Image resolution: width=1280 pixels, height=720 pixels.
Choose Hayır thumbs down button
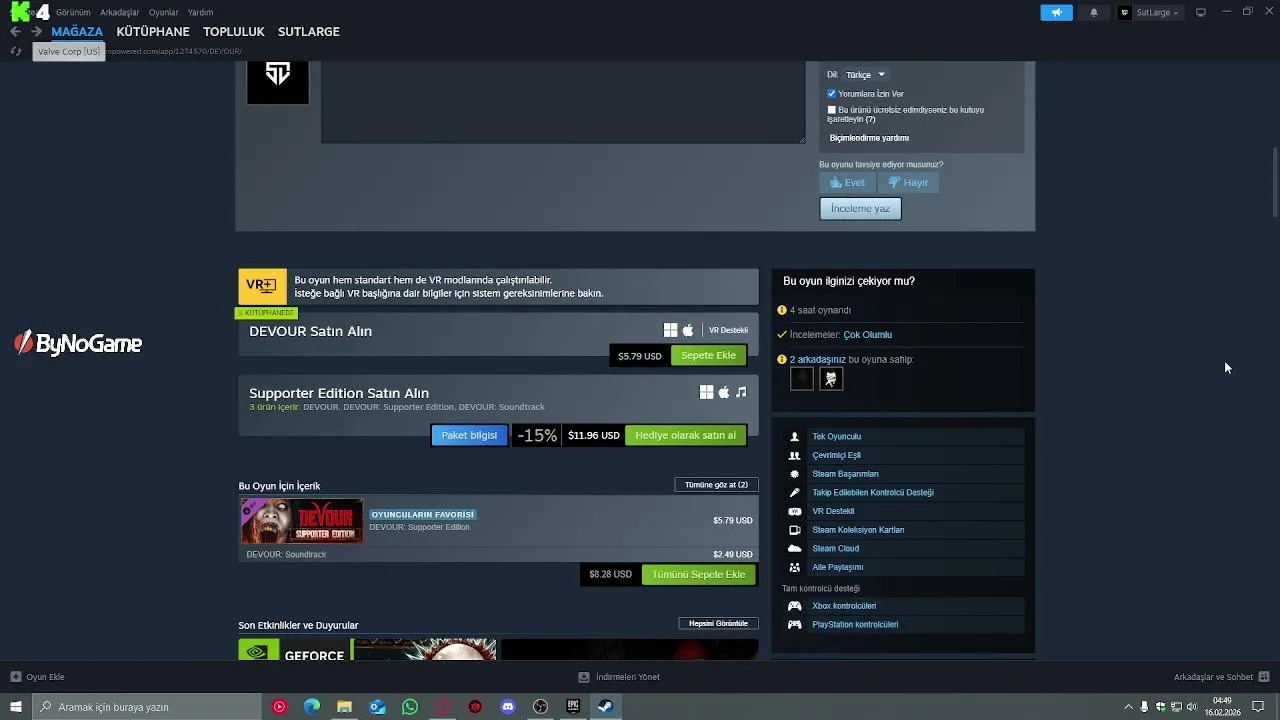(x=909, y=183)
